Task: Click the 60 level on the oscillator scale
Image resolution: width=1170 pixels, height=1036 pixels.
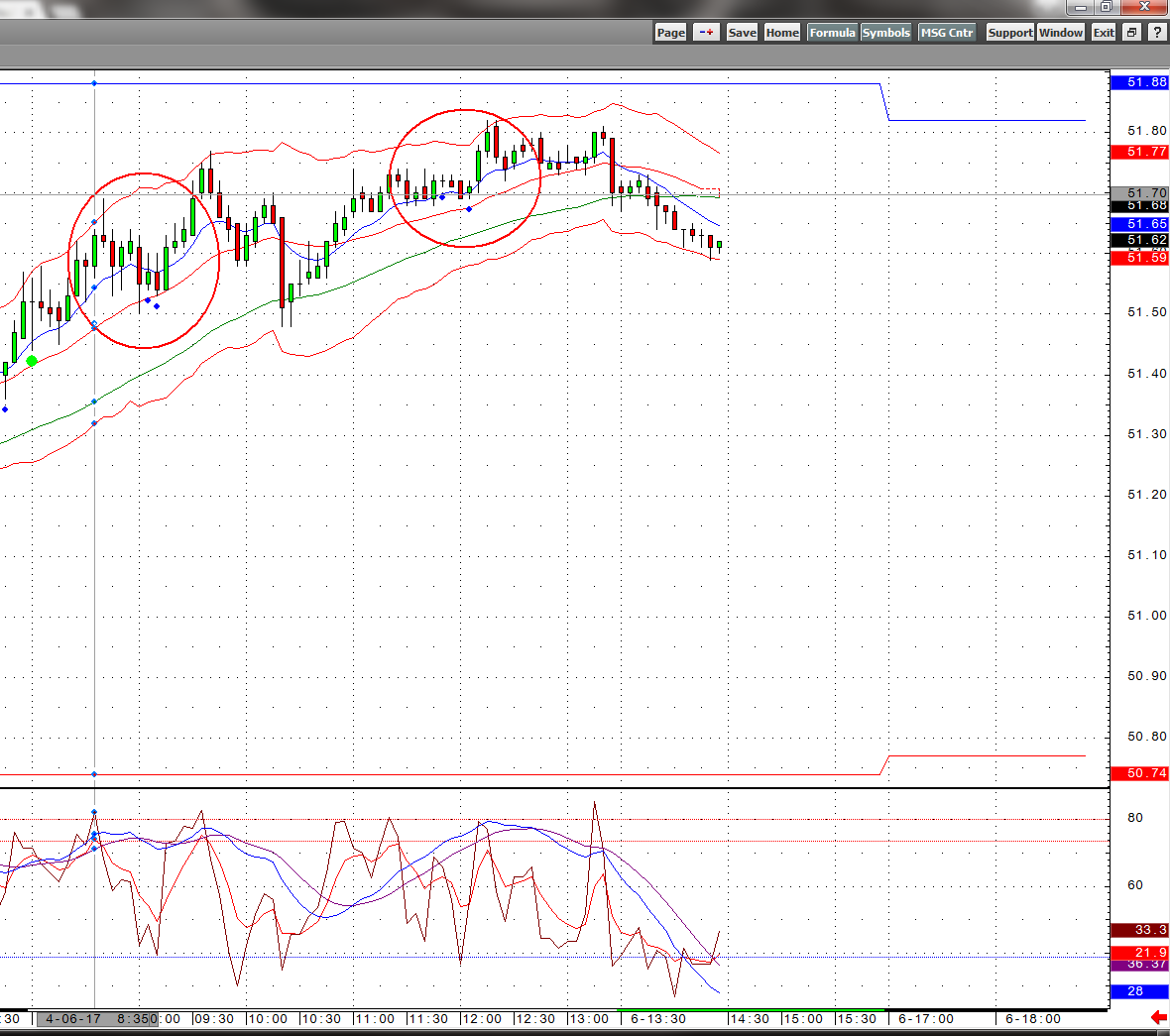Action: (1135, 884)
